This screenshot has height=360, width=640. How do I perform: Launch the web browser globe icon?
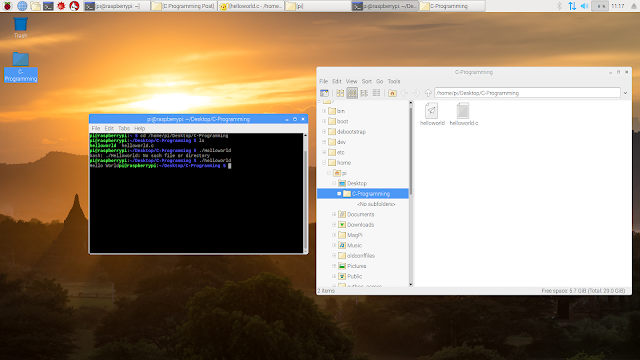point(22,6)
